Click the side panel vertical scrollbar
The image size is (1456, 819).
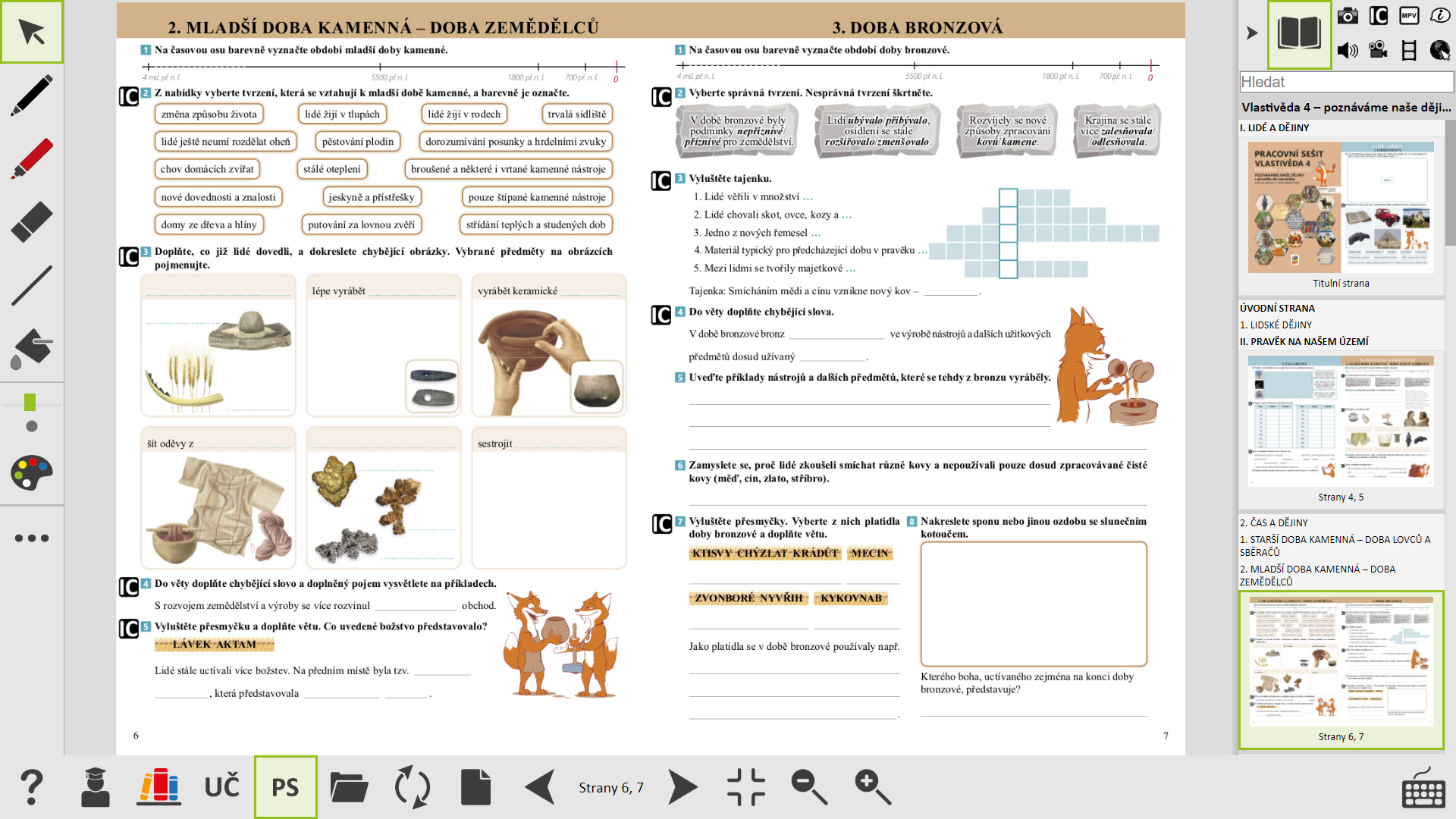pos(1449,182)
